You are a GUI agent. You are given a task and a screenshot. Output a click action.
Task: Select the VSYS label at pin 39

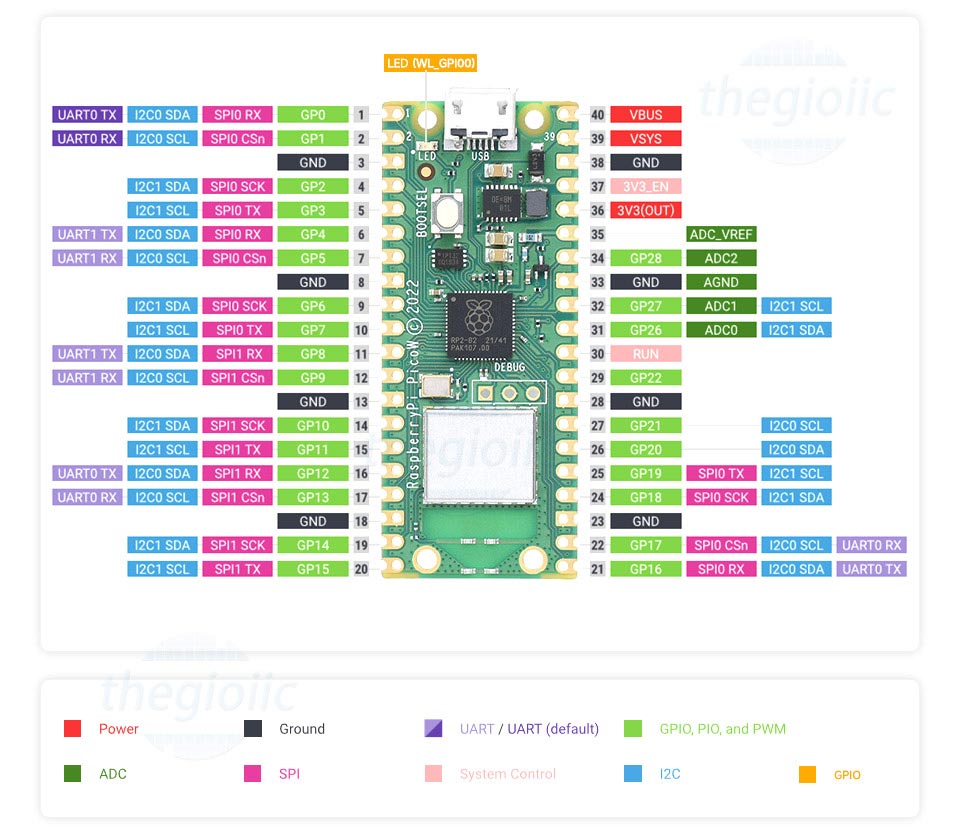[x=646, y=138]
